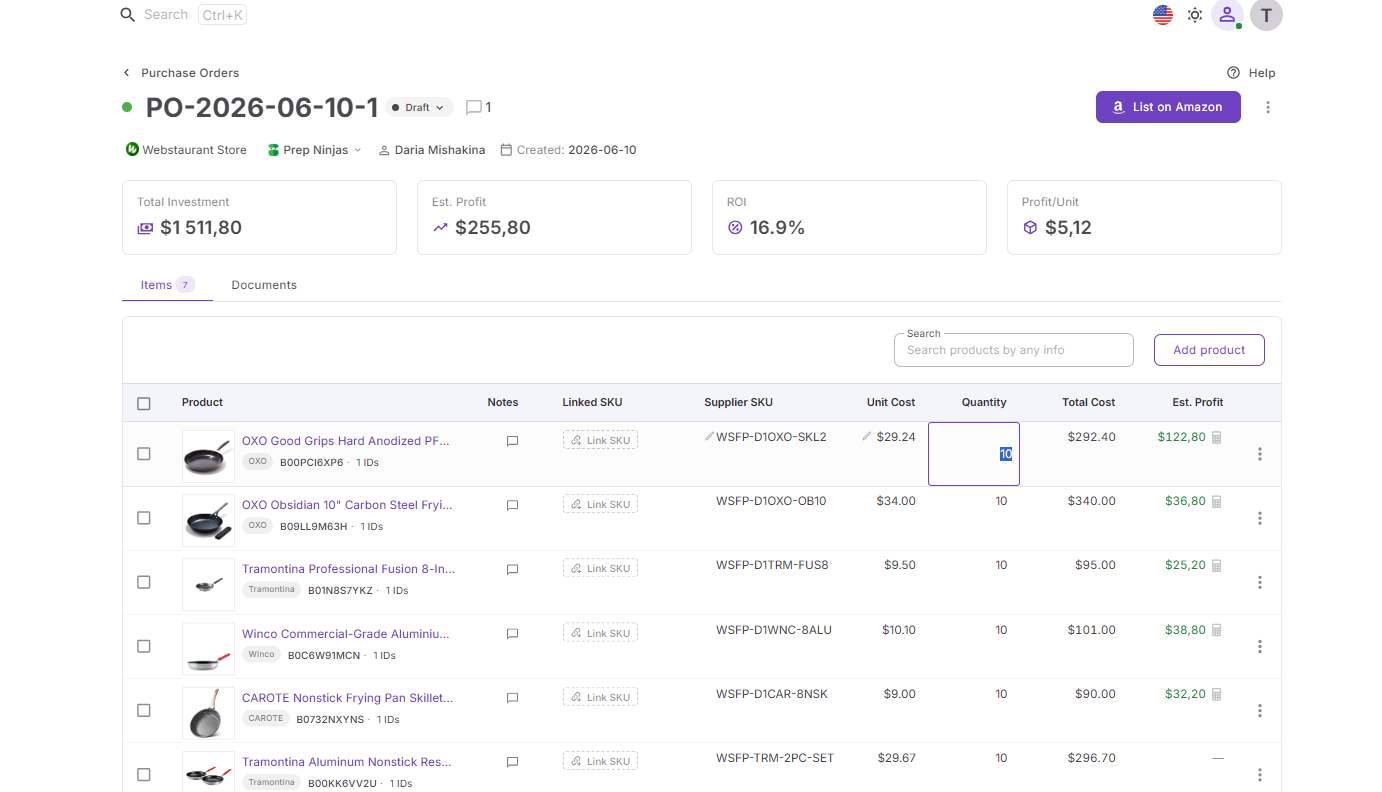Focus the Search products by any info field
This screenshot has width=1382, height=792.
click(x=1013, y=350)
